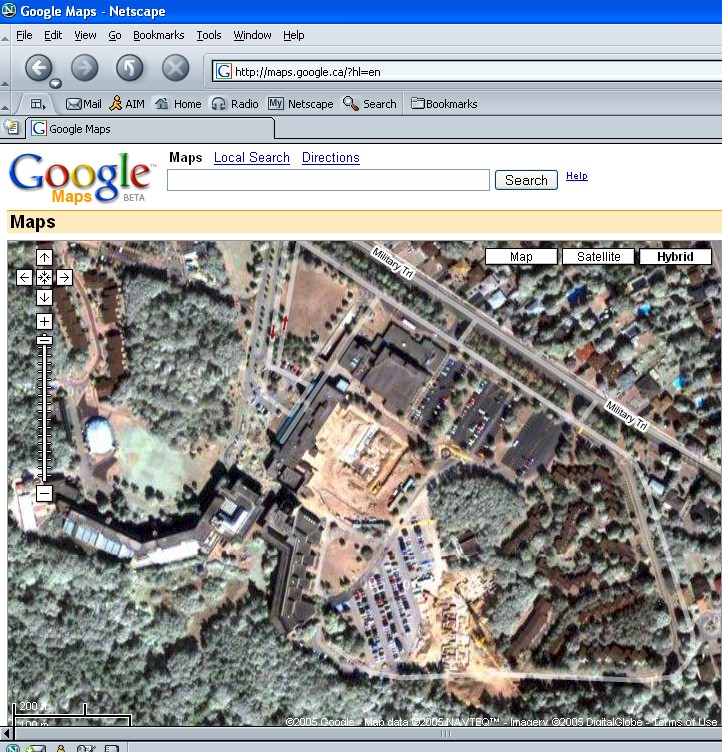This screenshot has width=722, height=752.
Task: Open the File menu
Action: 24,35
